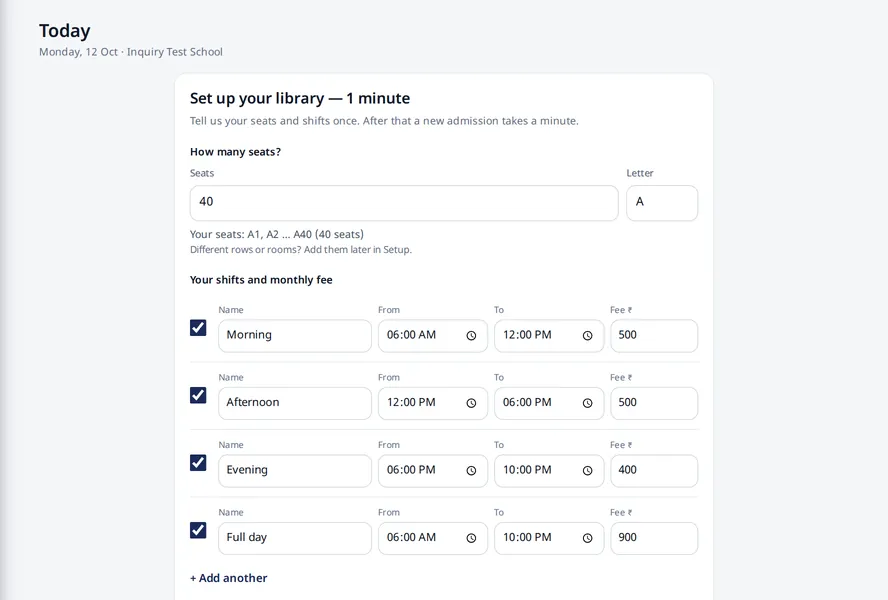888x600 pixels.
Task: Click the Afternoon shift name field
Action: pos(294,403)
